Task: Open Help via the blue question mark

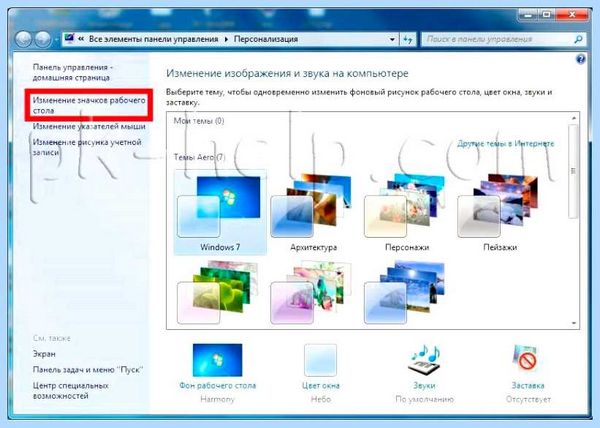Action: pos(580,59)
